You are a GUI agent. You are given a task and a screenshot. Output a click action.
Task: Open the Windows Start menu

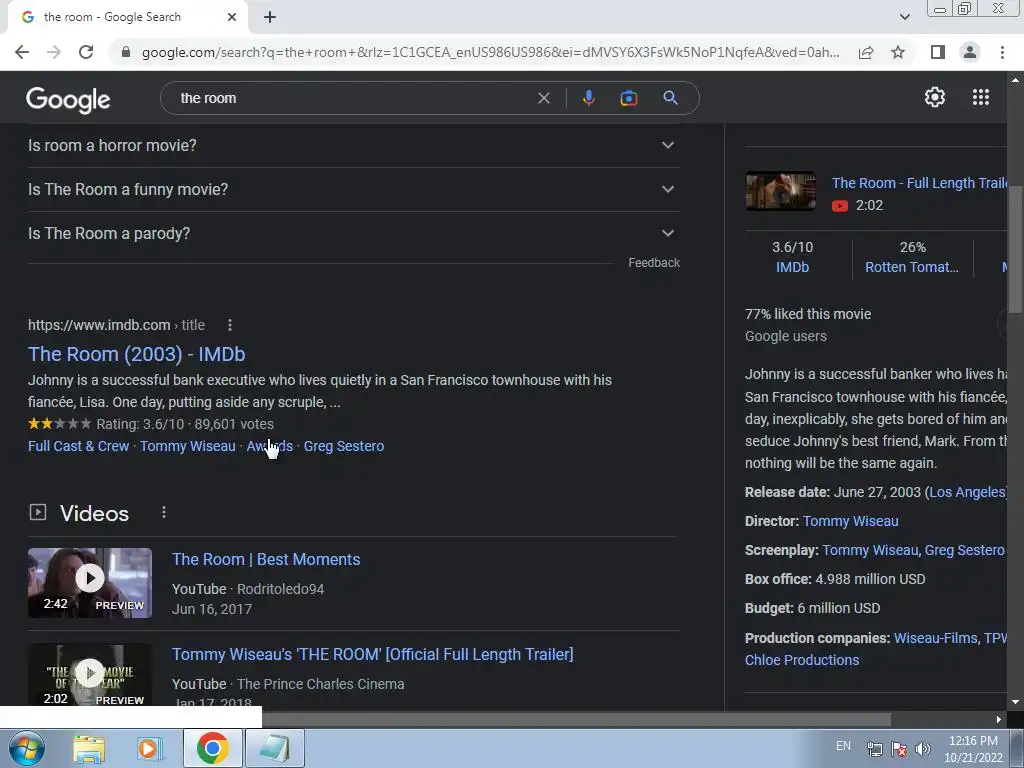tap(26, 748)
